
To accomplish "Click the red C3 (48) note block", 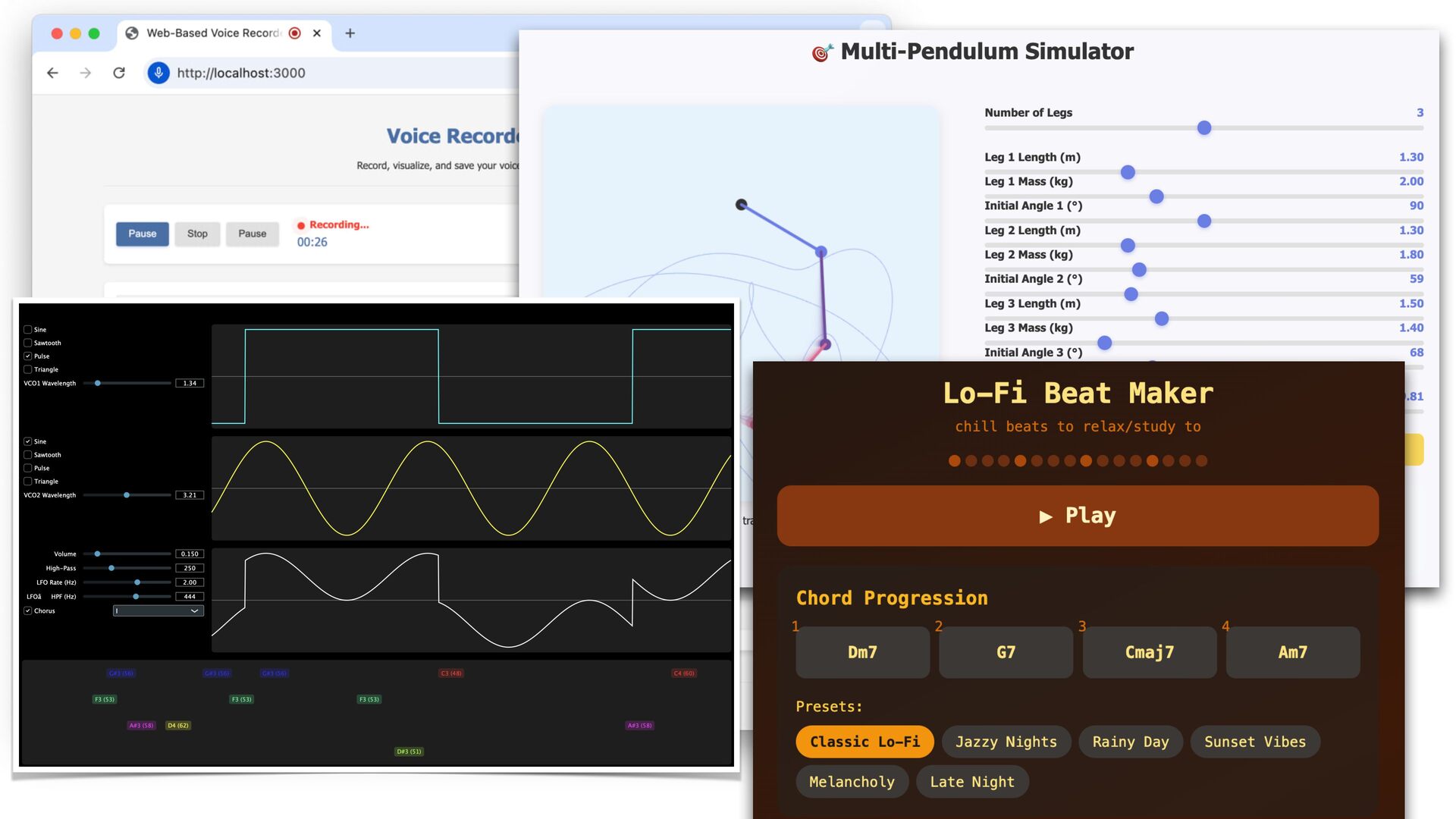I will pyautogui.click(x=450, y=673).
